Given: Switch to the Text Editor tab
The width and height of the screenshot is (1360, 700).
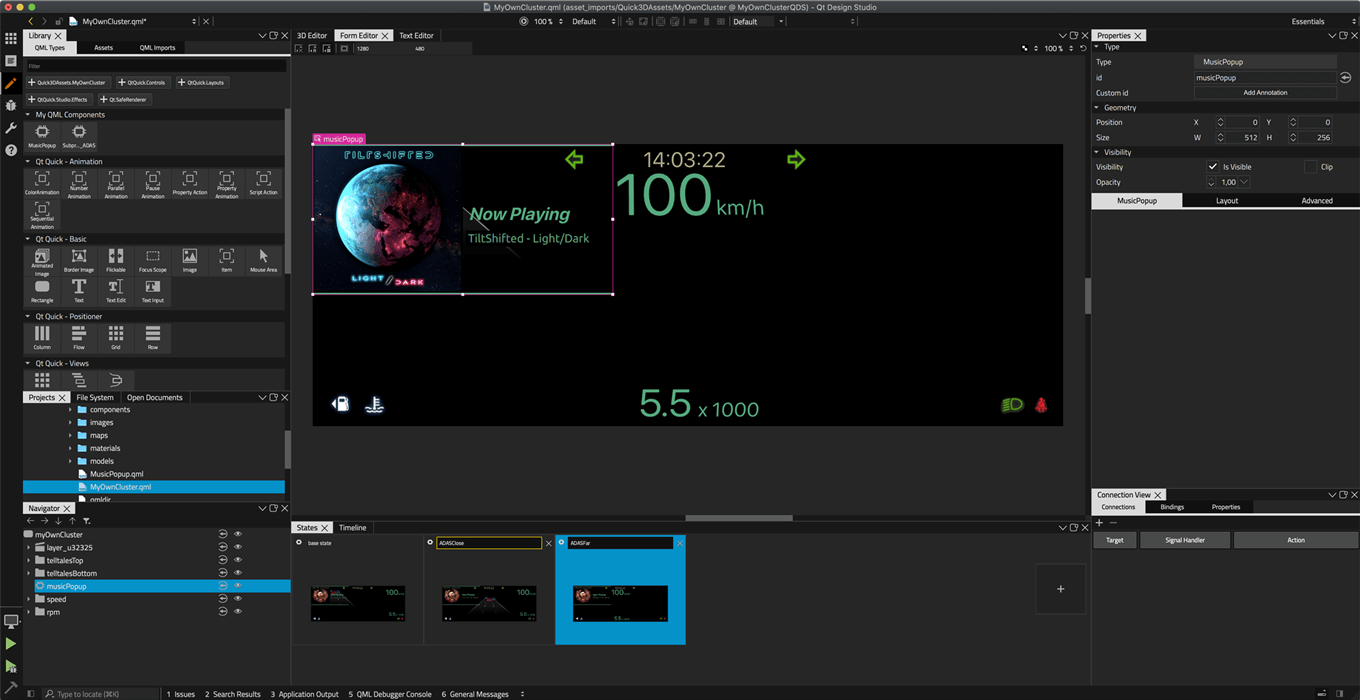Looking at the screenshot, I should tap(416, 34).
